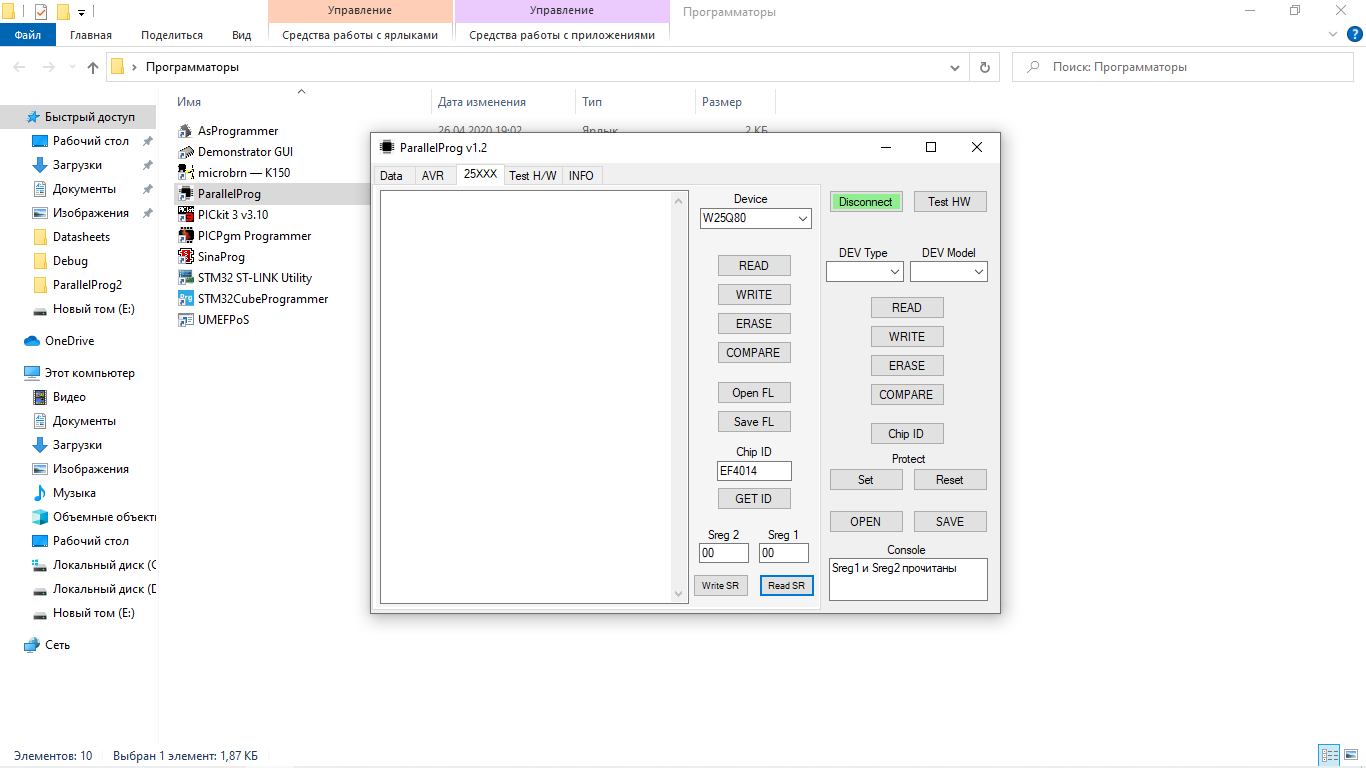Open the Поделиться ribbon tab
The image size is (1366, 768).
pos(172,35)
